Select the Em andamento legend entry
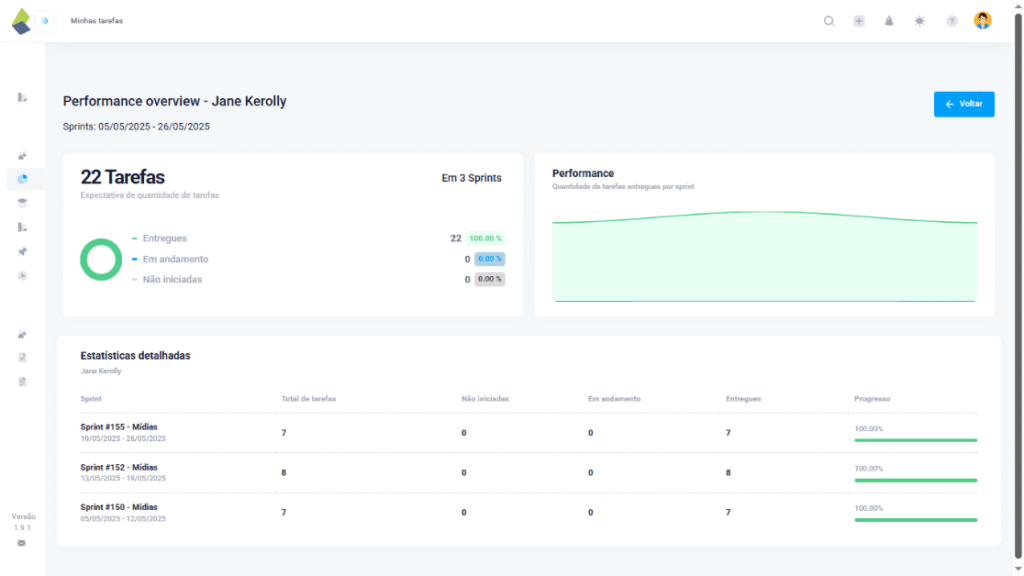This screenshot has height=576, width=1024. pos(170,259)
